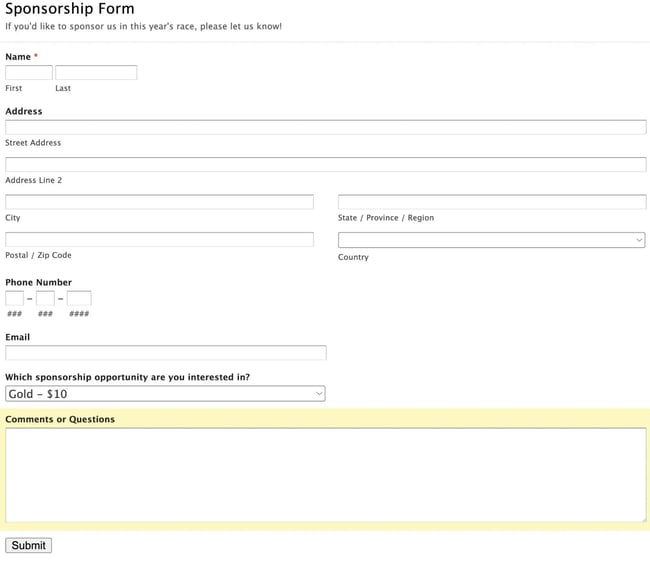
Task: Click the Last name input field
Action: point(96,73)
